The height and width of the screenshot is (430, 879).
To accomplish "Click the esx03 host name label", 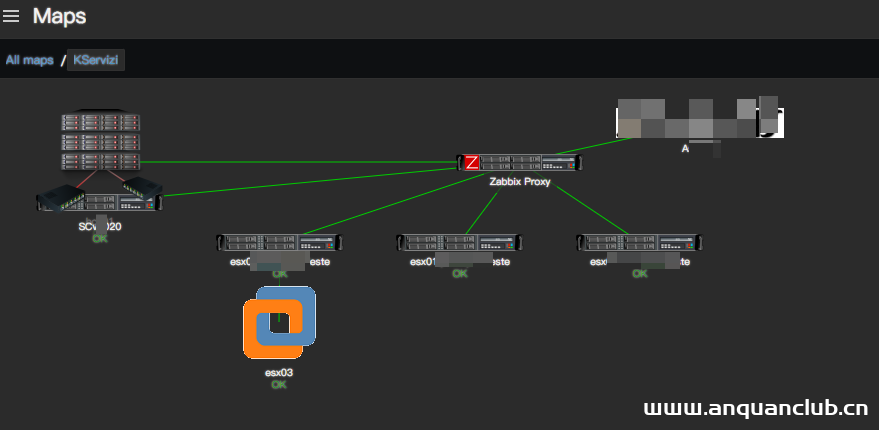I will (x=279, y=372).
